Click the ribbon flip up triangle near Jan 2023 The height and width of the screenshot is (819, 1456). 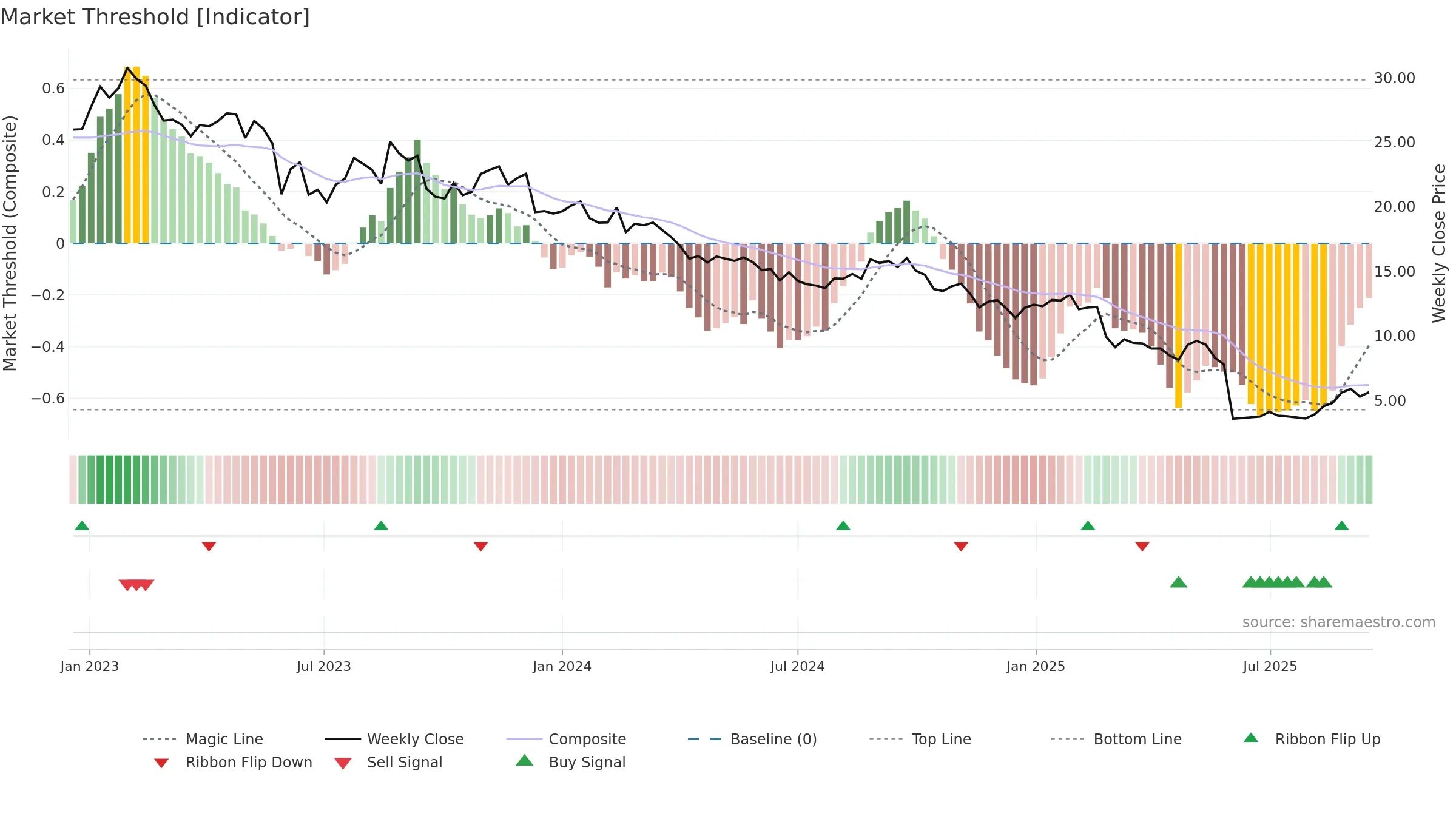(x=82, y=525)
